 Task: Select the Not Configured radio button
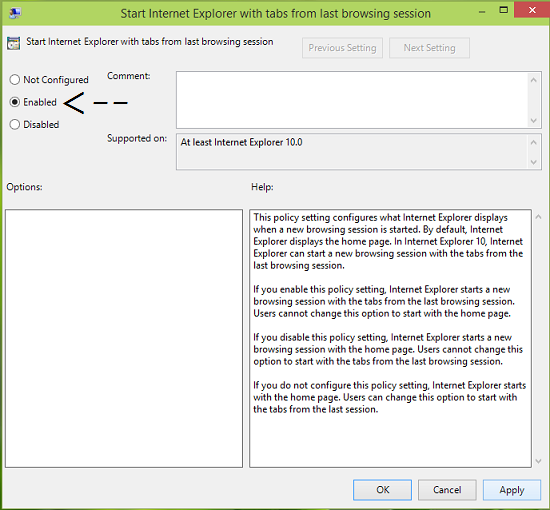click(15, 80)
